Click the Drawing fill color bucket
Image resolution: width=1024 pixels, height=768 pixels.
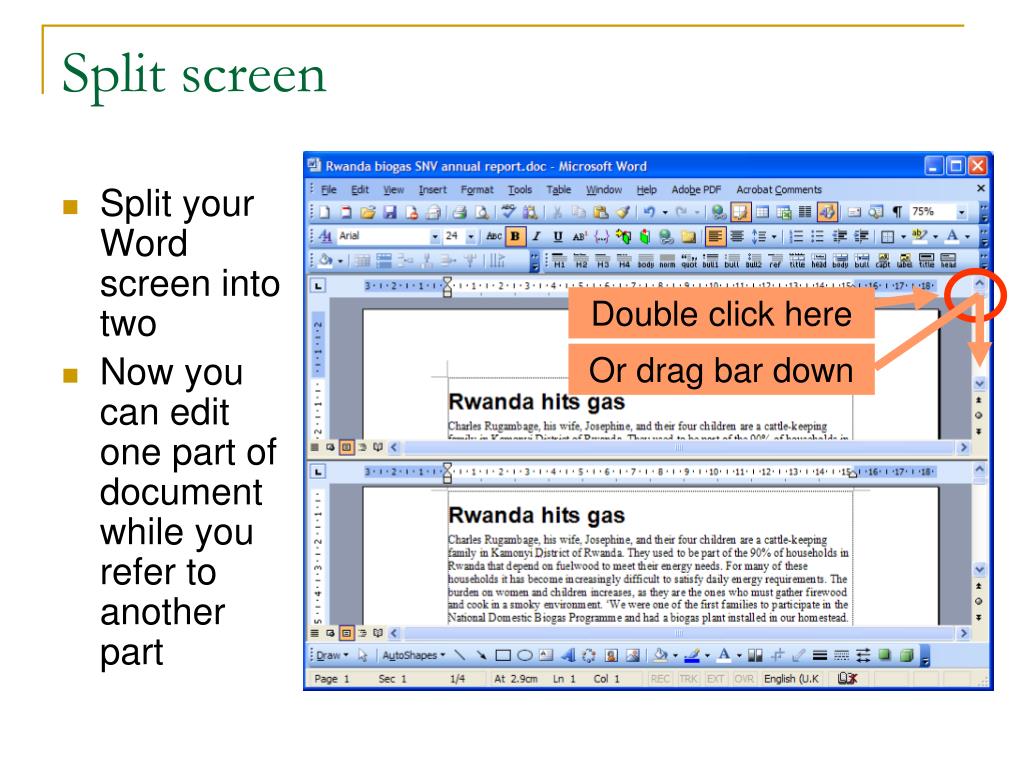click(660, 655)
